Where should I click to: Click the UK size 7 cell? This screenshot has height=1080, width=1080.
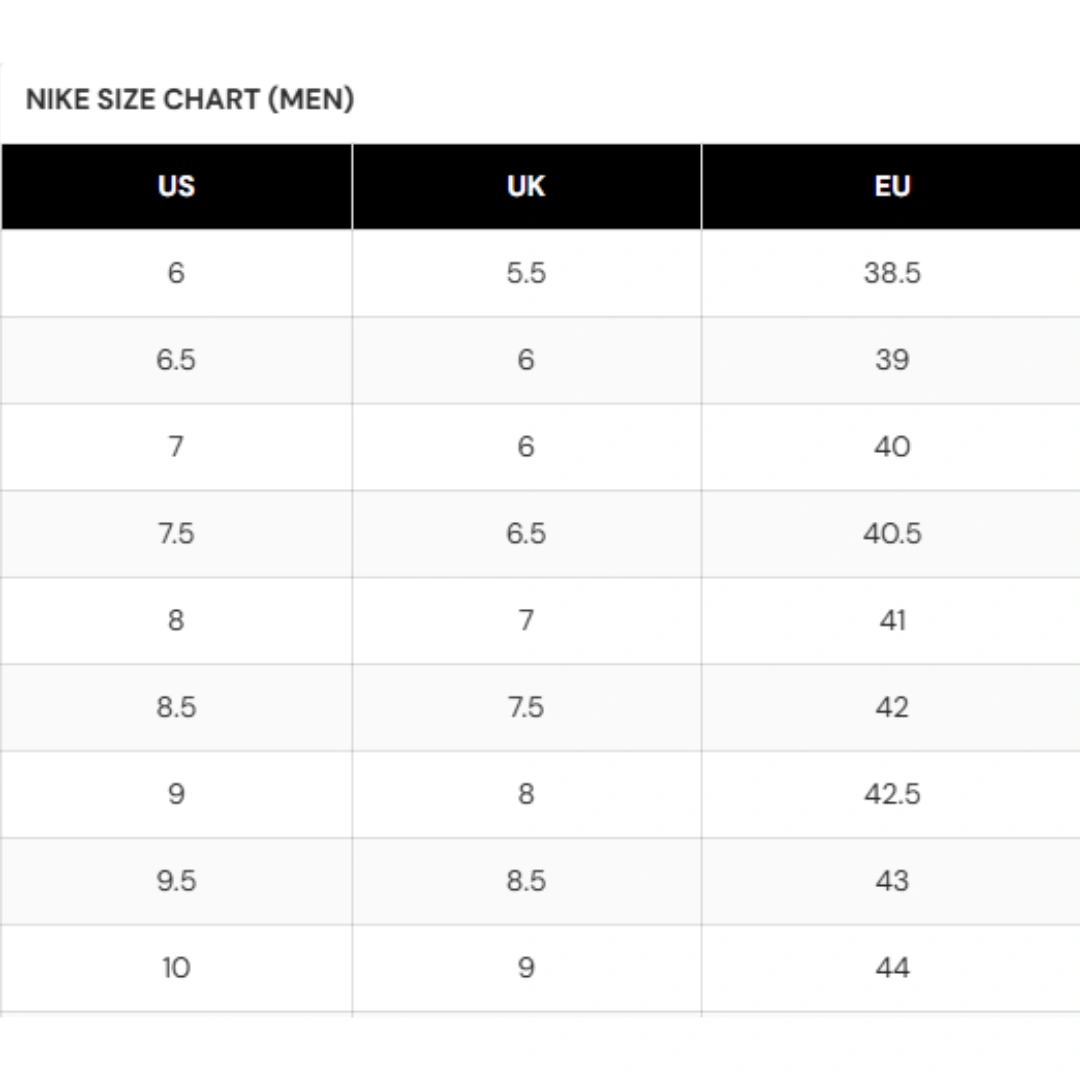(x=526, y=620)
